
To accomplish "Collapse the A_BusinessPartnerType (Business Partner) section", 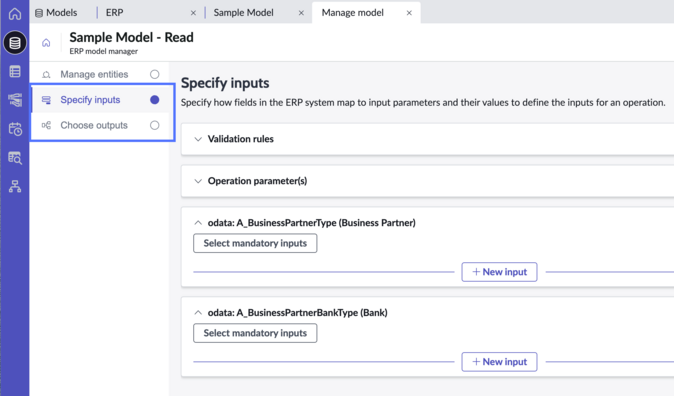I will (x=198, y=223).
